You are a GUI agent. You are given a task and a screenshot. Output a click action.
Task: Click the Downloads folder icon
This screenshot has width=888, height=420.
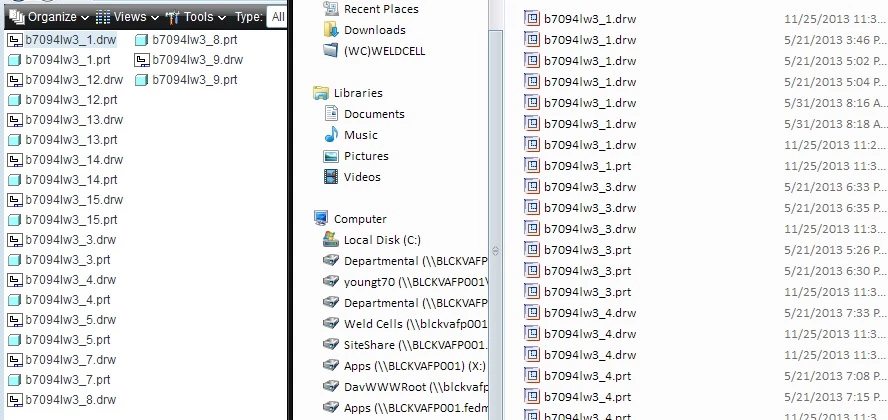(x=331, y=30)
